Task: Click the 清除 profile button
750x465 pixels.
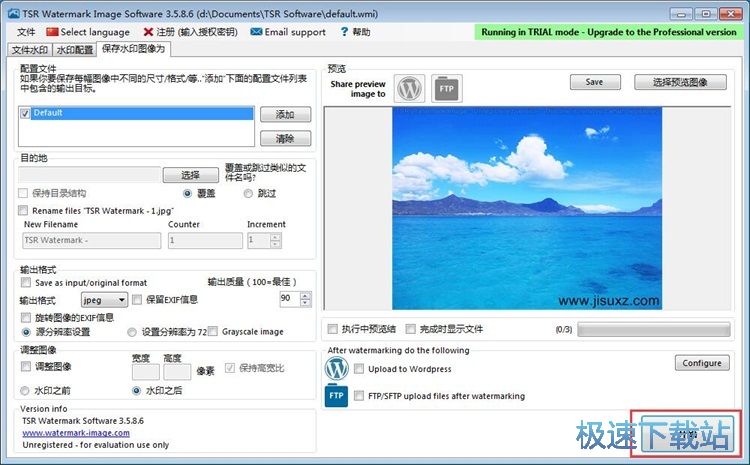Action: point(286,139)
